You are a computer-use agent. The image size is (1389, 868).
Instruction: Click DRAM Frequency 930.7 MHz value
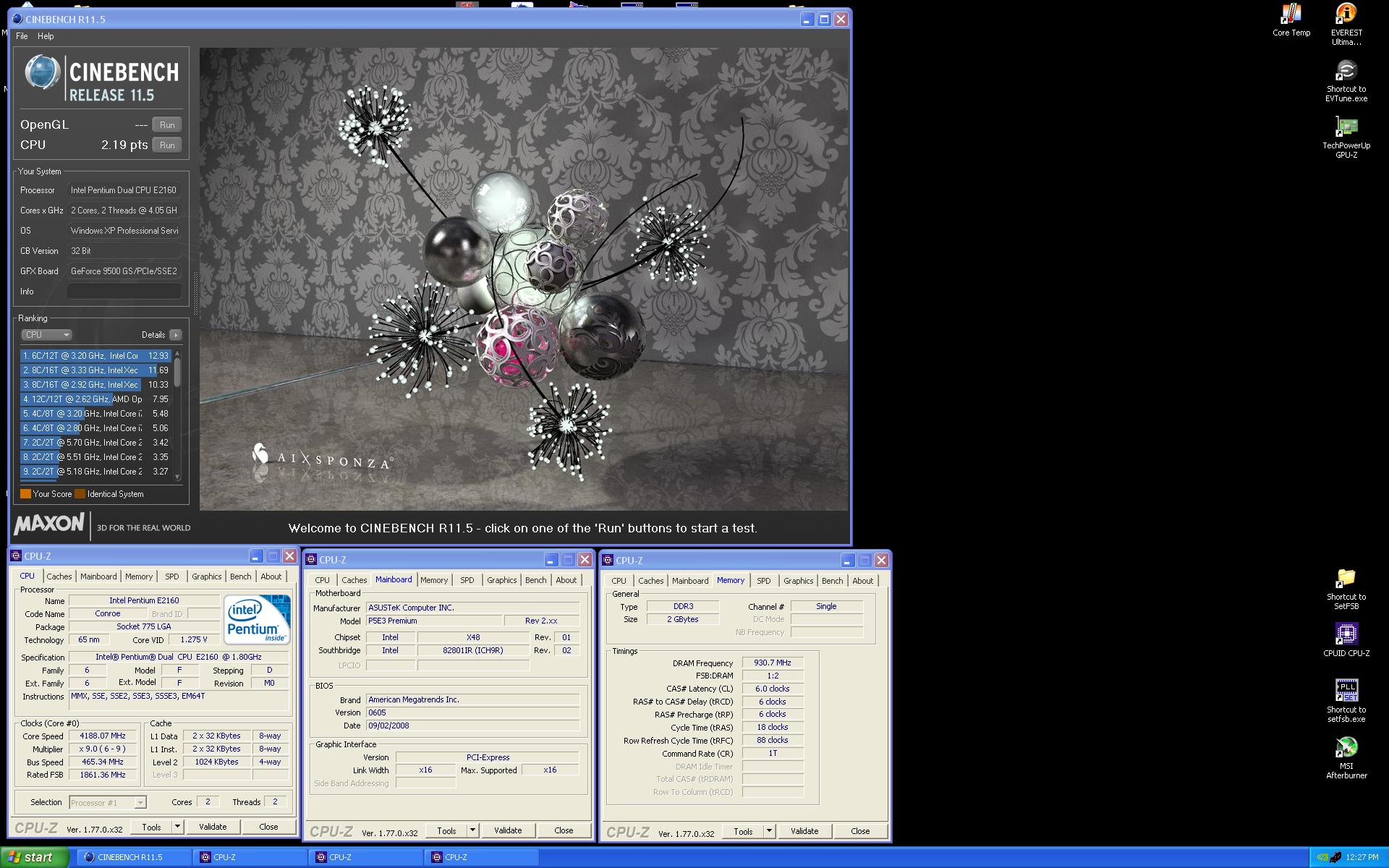(773, 663)
